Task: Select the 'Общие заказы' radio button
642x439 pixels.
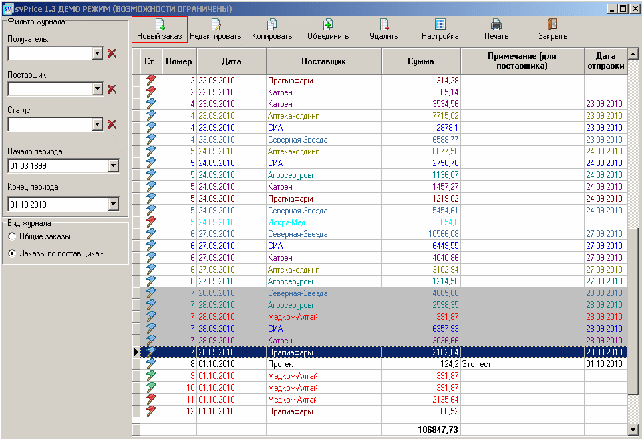Action: point(12,237)
